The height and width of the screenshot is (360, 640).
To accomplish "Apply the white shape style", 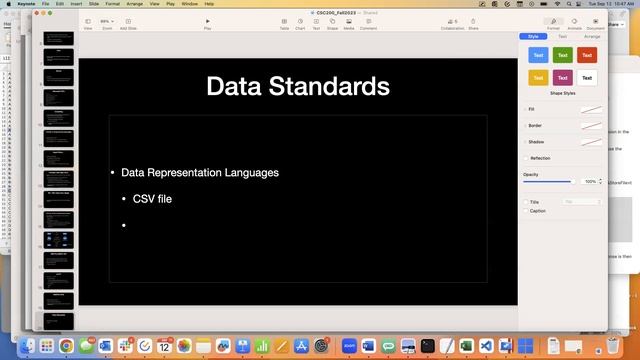I will coord(587,78).
